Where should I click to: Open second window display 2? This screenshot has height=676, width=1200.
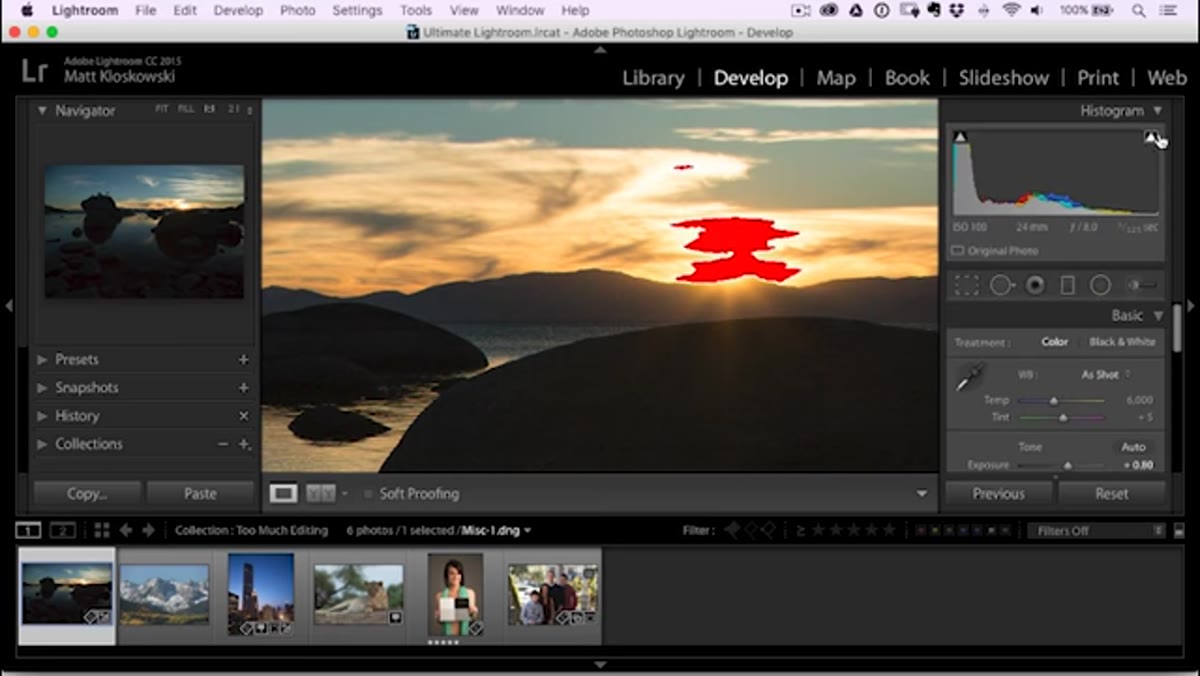point(62,530)
